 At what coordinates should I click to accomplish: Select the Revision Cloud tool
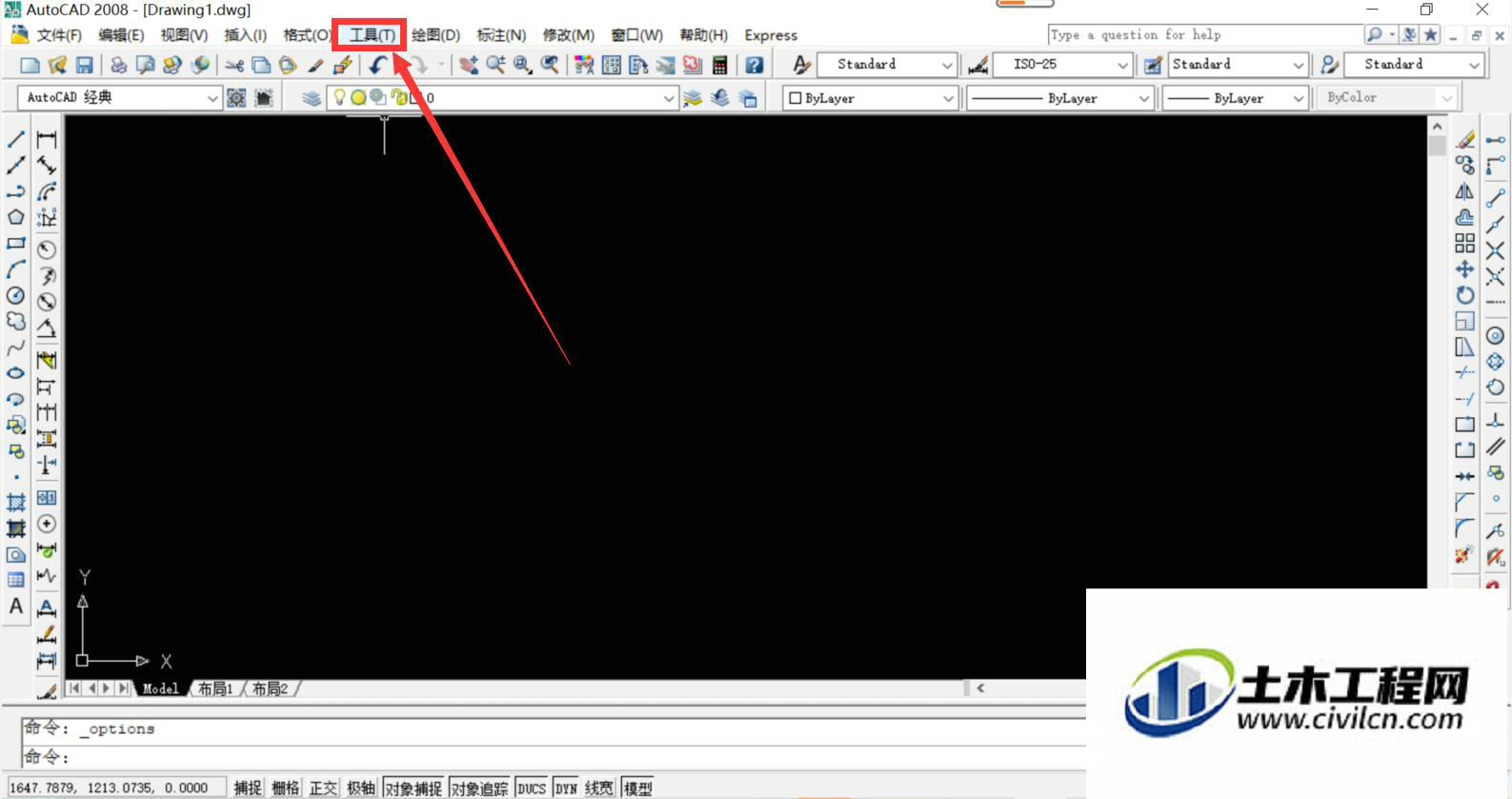(x=16, y=322)
